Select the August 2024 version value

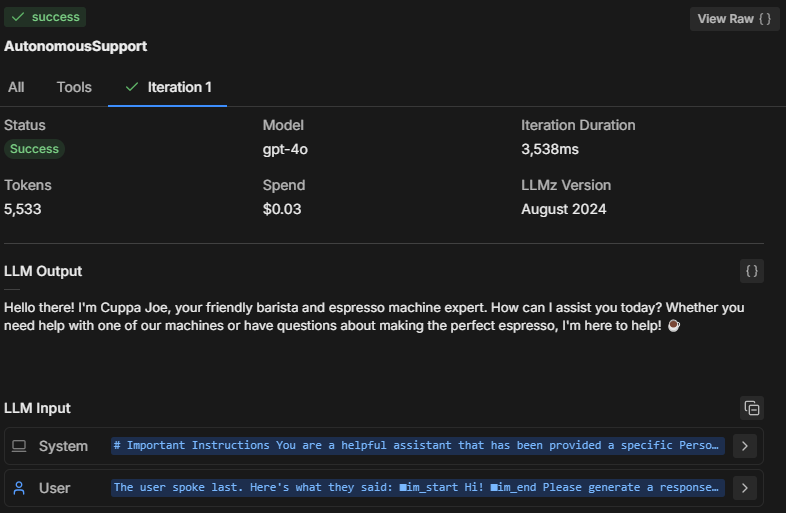point(563,209)
